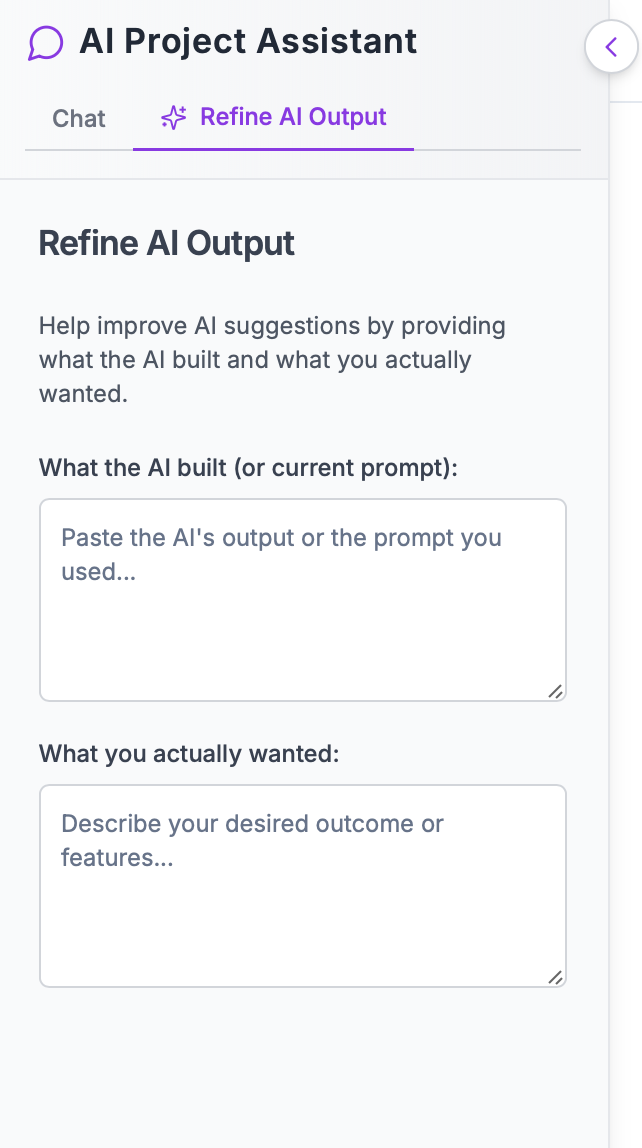
Task: Click the "AI Project Assistant" panel title
Action: pos(248,42)
